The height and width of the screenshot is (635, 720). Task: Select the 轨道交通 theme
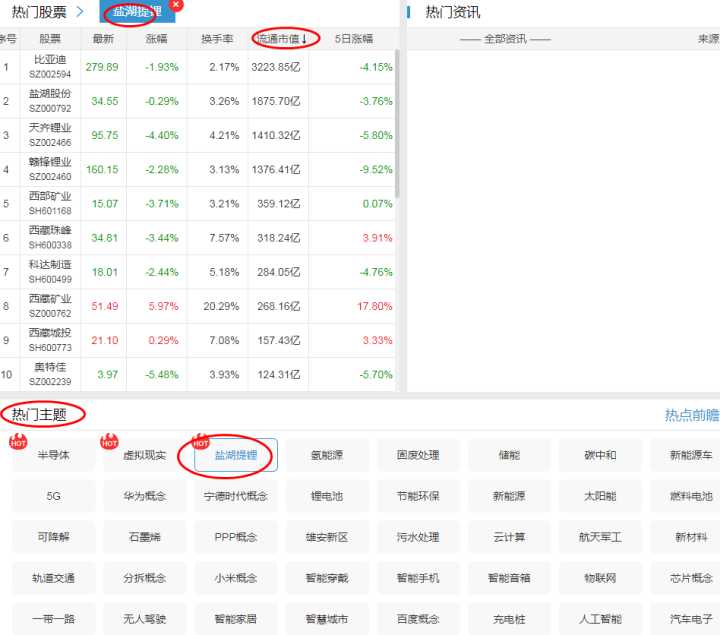[53, 578]
